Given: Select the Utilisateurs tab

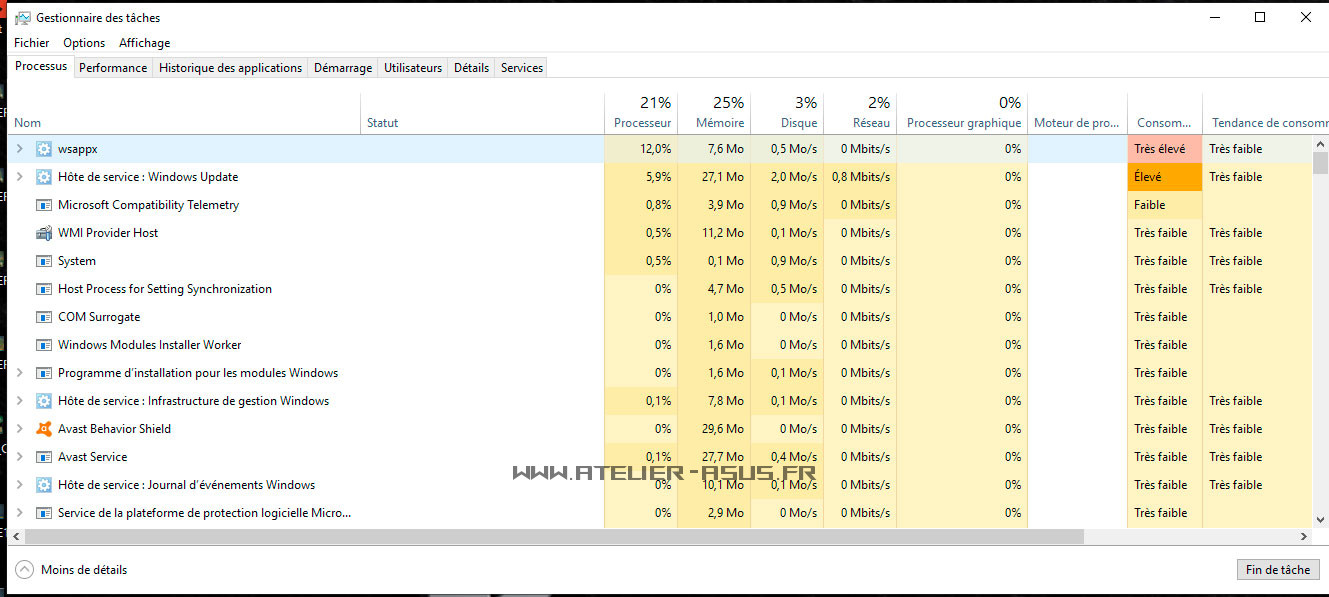Looking at the screenshot, I should pos(413,68).
